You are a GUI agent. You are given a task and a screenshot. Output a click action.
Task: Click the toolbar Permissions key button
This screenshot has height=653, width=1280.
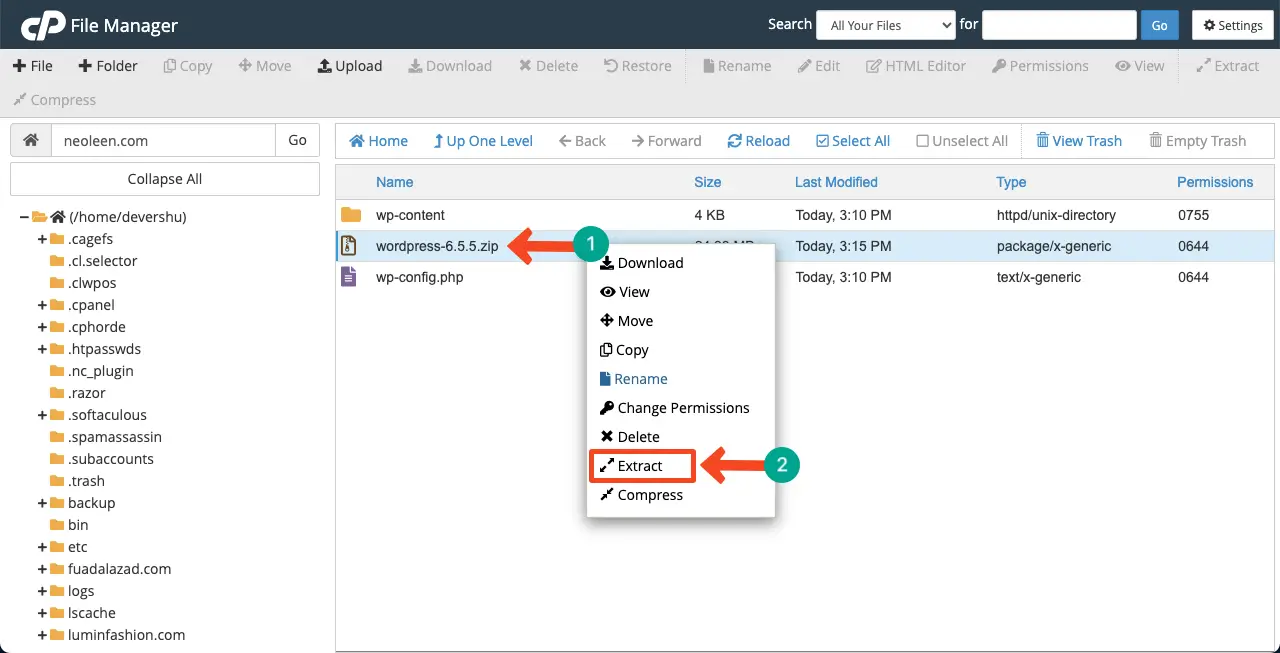click(x=1040, y=66)
